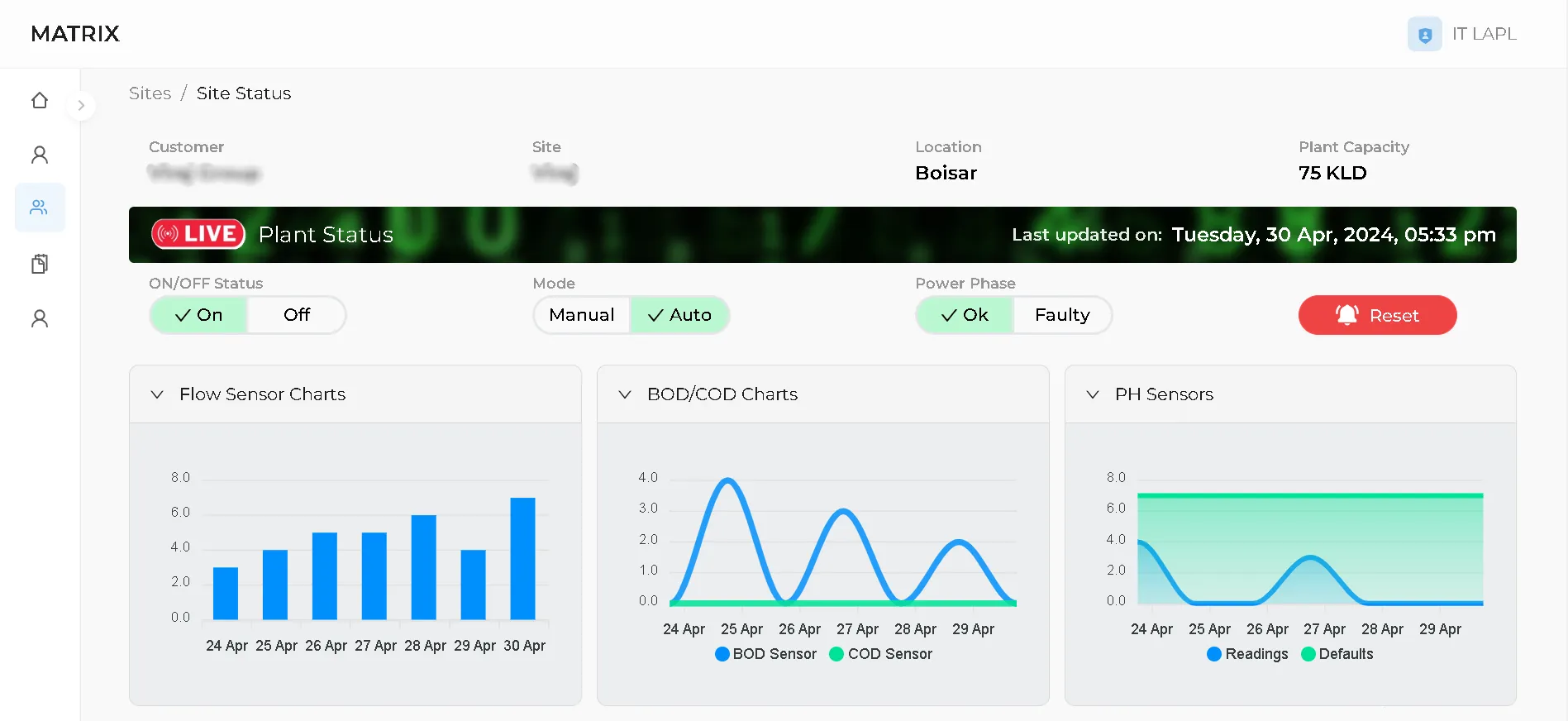Collapse the Flow Sensor Charts panel
This screenshot has height=721, width=1568.
pyautogui.click(x=157, y=394)
